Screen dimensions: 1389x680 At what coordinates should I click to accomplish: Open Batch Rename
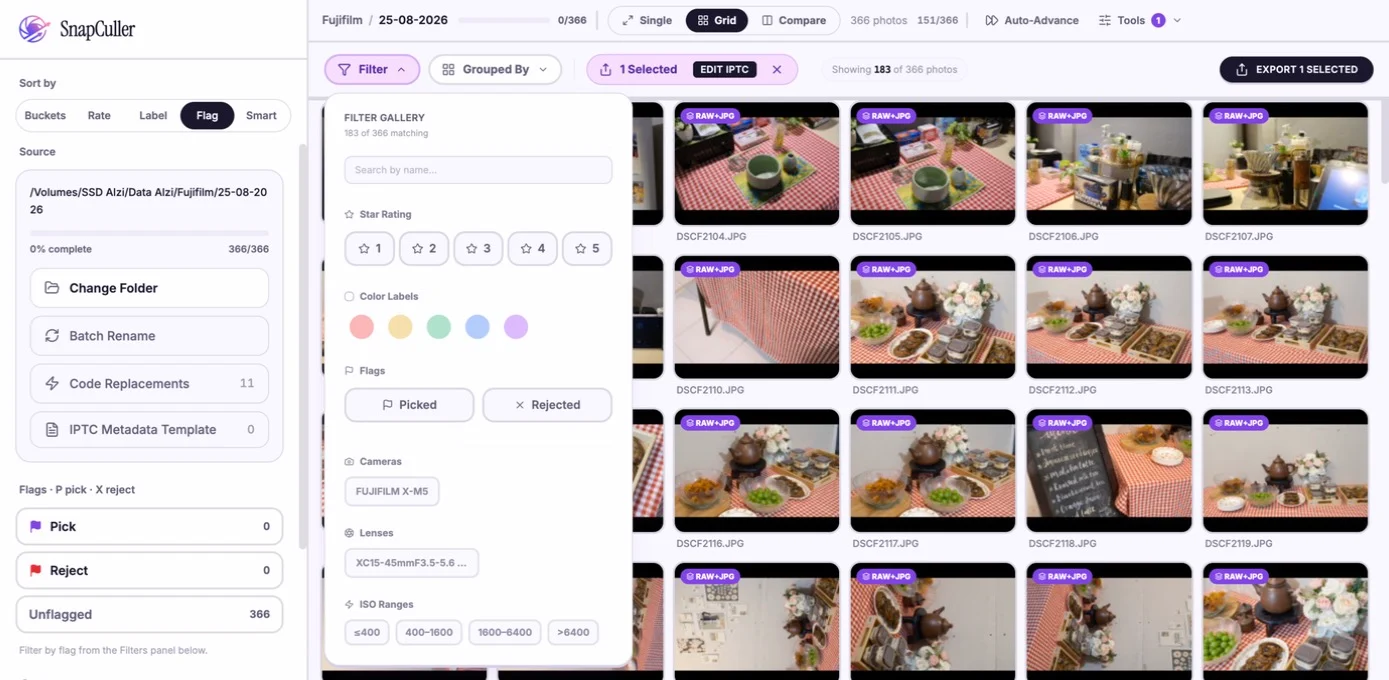click(x=149, y=336)
